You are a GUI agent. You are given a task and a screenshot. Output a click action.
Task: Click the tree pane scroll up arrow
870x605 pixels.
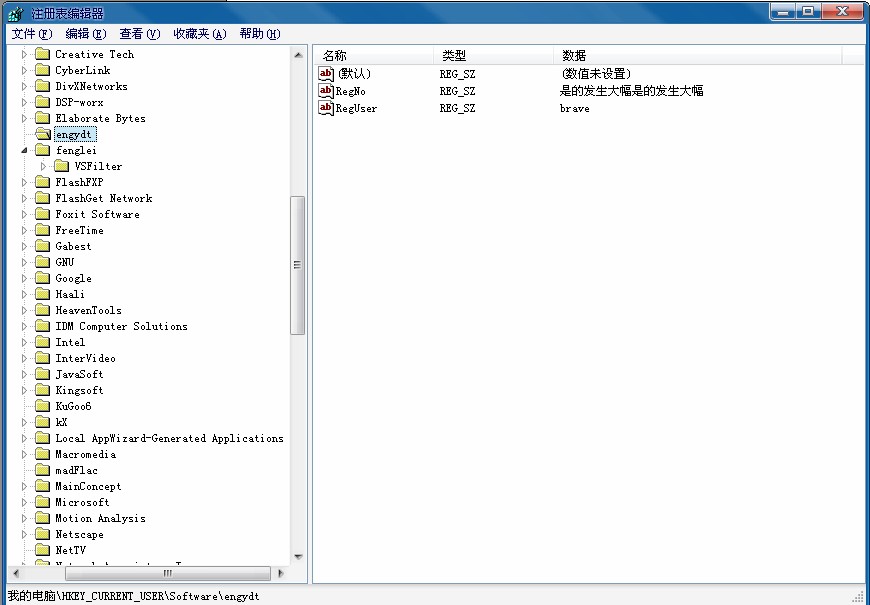pyautogui.click(x=298, y=54)
